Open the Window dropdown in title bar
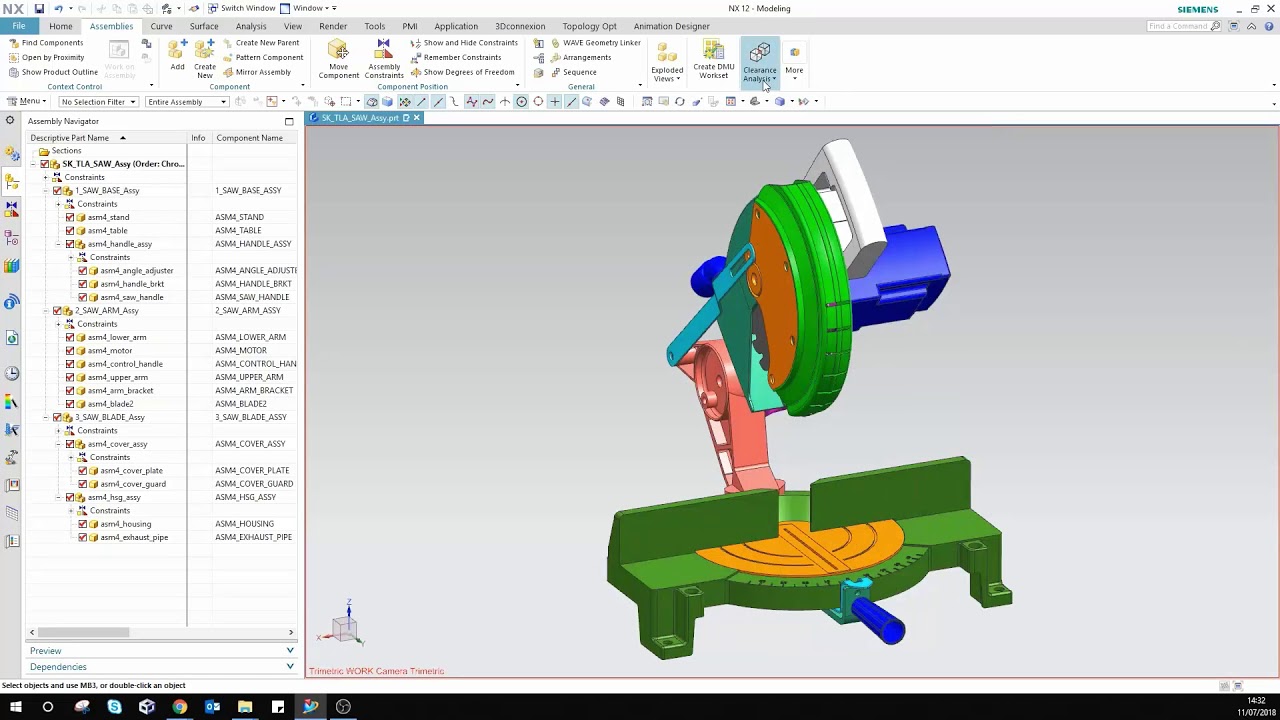 tap(307, 8)
